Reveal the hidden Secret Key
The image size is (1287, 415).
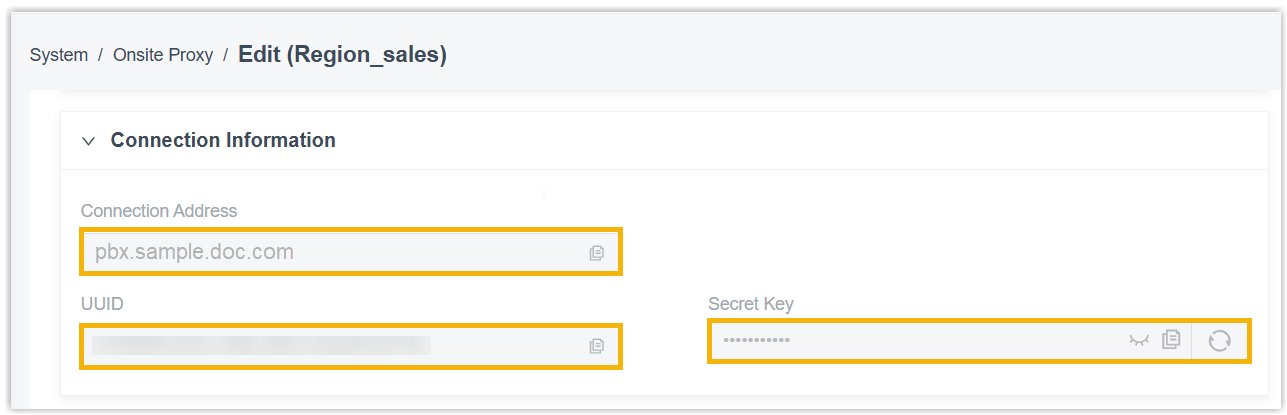(1138, 340)
